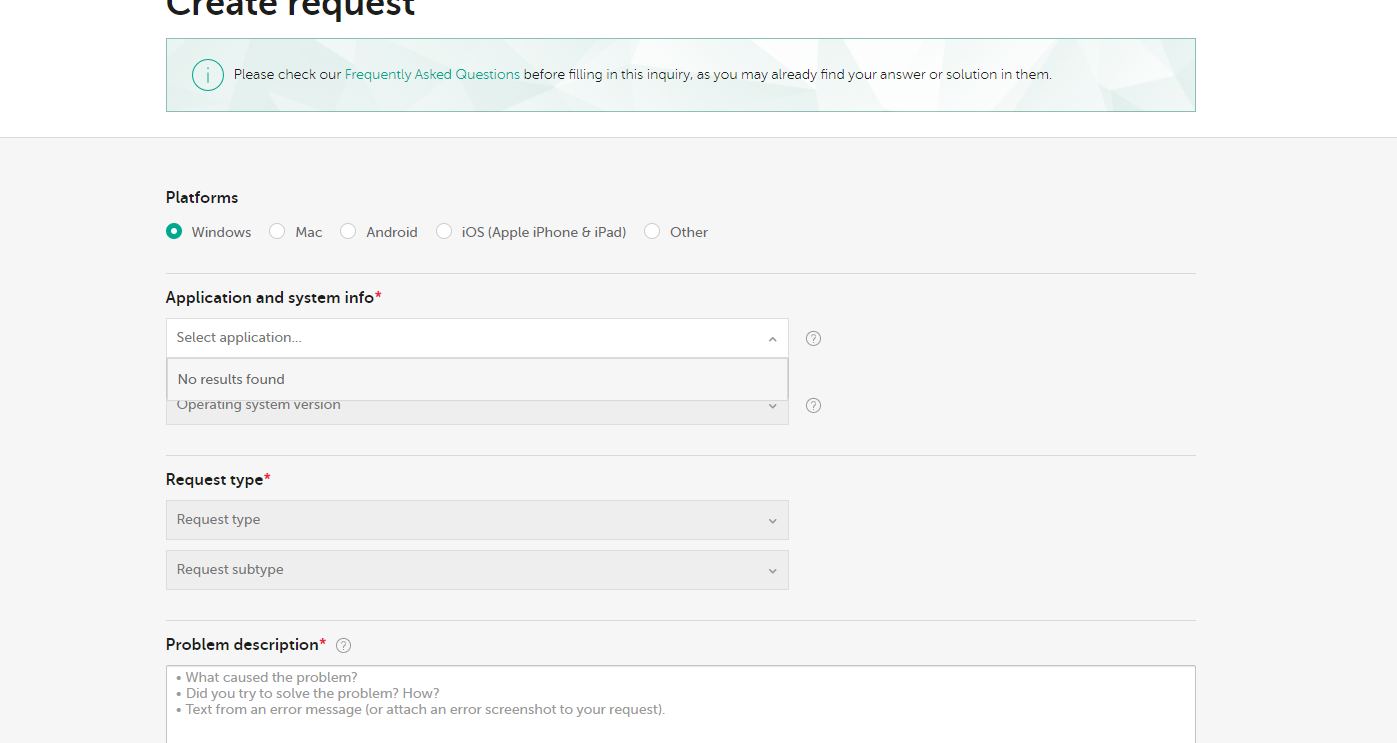1397x743 pixels.
Task: Click the Select application combo box text
Action: (240, 338)
